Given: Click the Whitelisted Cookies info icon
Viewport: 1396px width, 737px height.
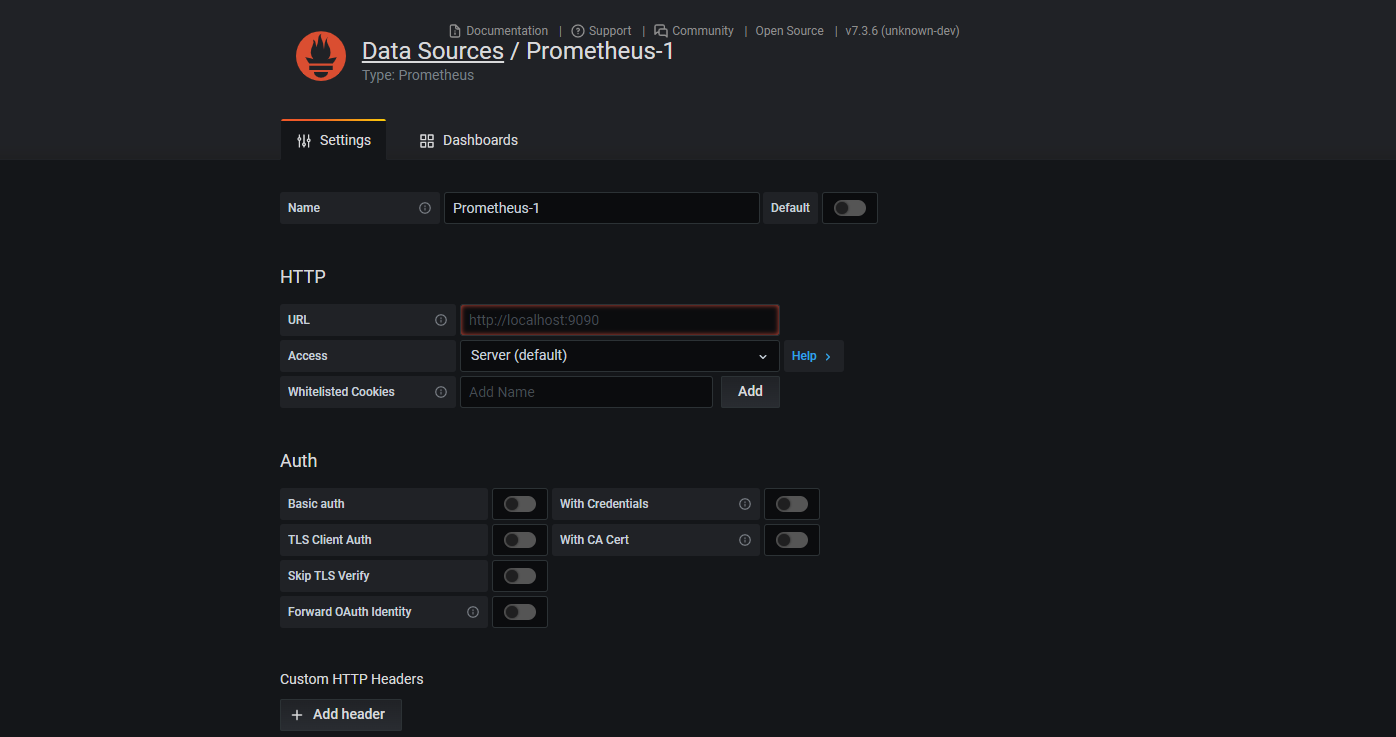Looking at the screenshot, I should tap(441, 392).
